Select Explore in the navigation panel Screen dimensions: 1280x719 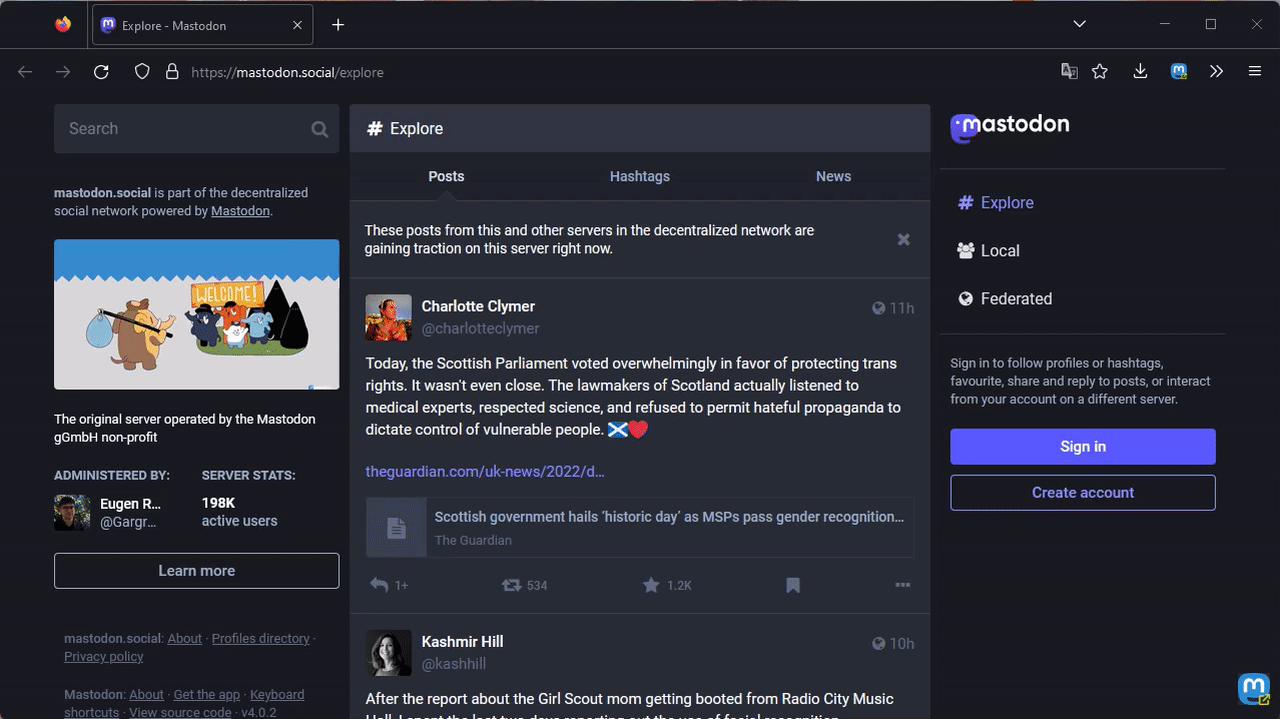[995, 203]
